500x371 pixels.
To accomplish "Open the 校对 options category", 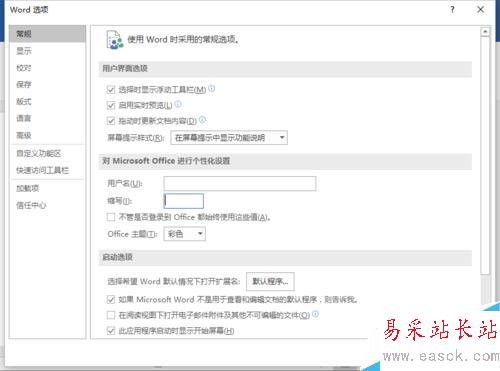I will (x=24, y=68).
